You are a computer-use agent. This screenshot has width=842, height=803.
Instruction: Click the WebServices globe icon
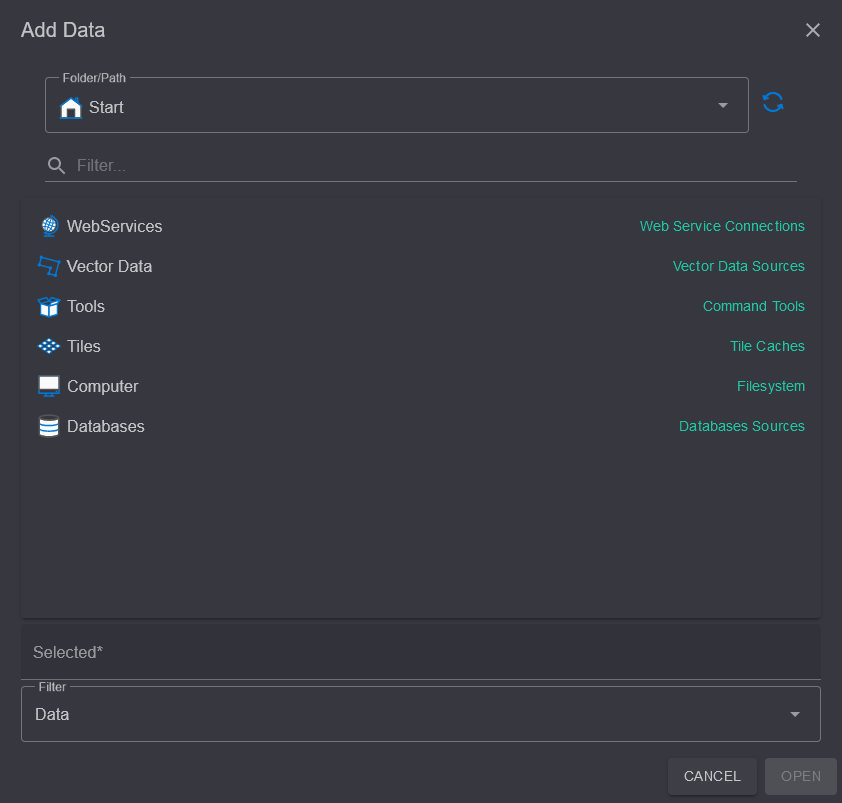(x=49, y=226)
